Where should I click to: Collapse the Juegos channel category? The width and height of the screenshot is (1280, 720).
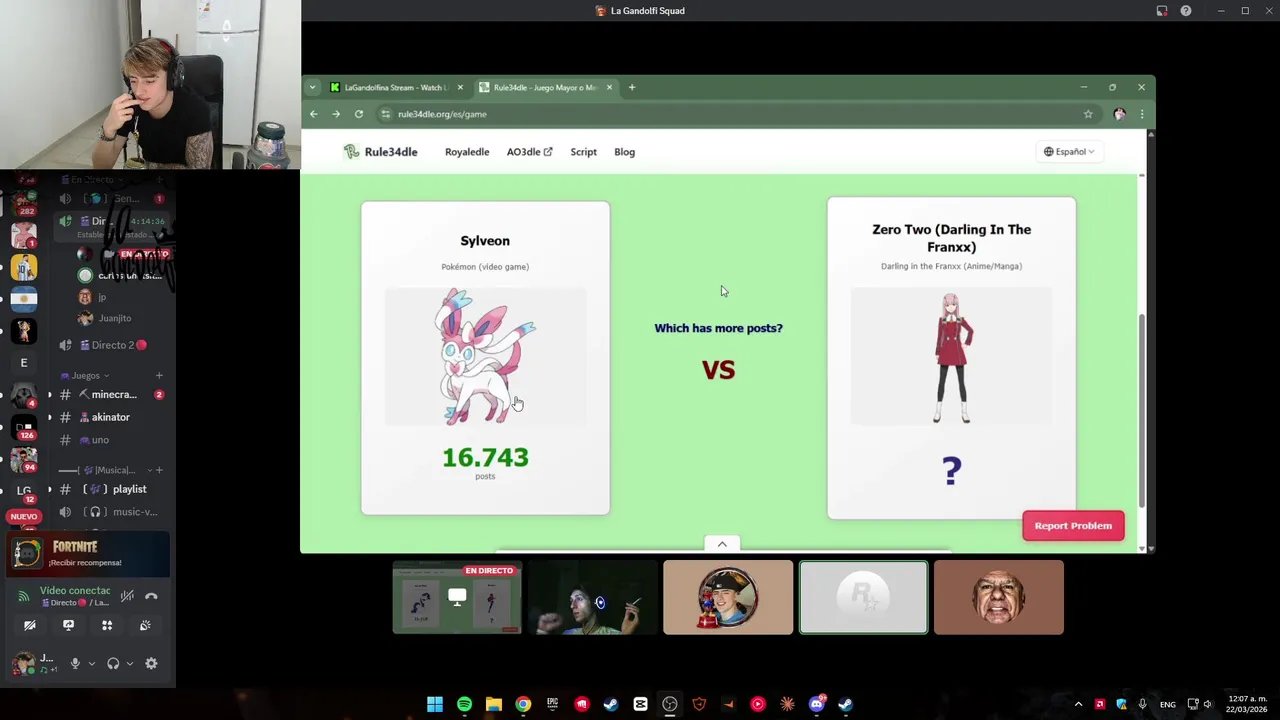[86, 375]
